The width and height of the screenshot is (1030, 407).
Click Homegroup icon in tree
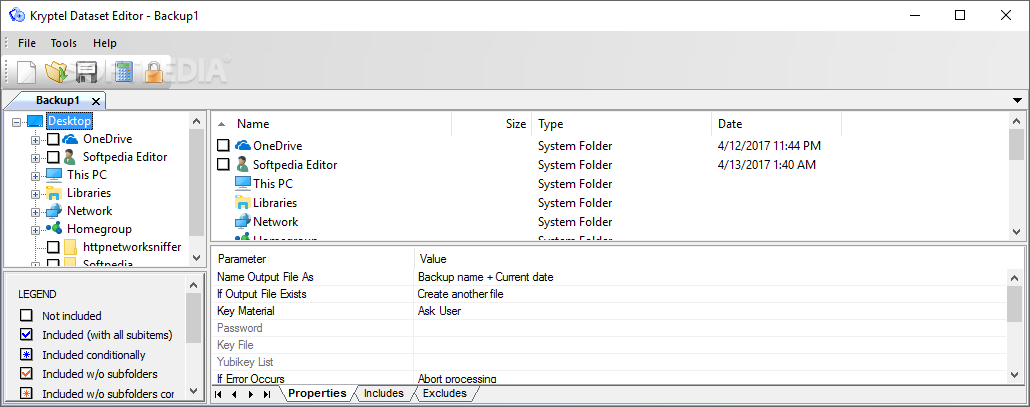54,229
